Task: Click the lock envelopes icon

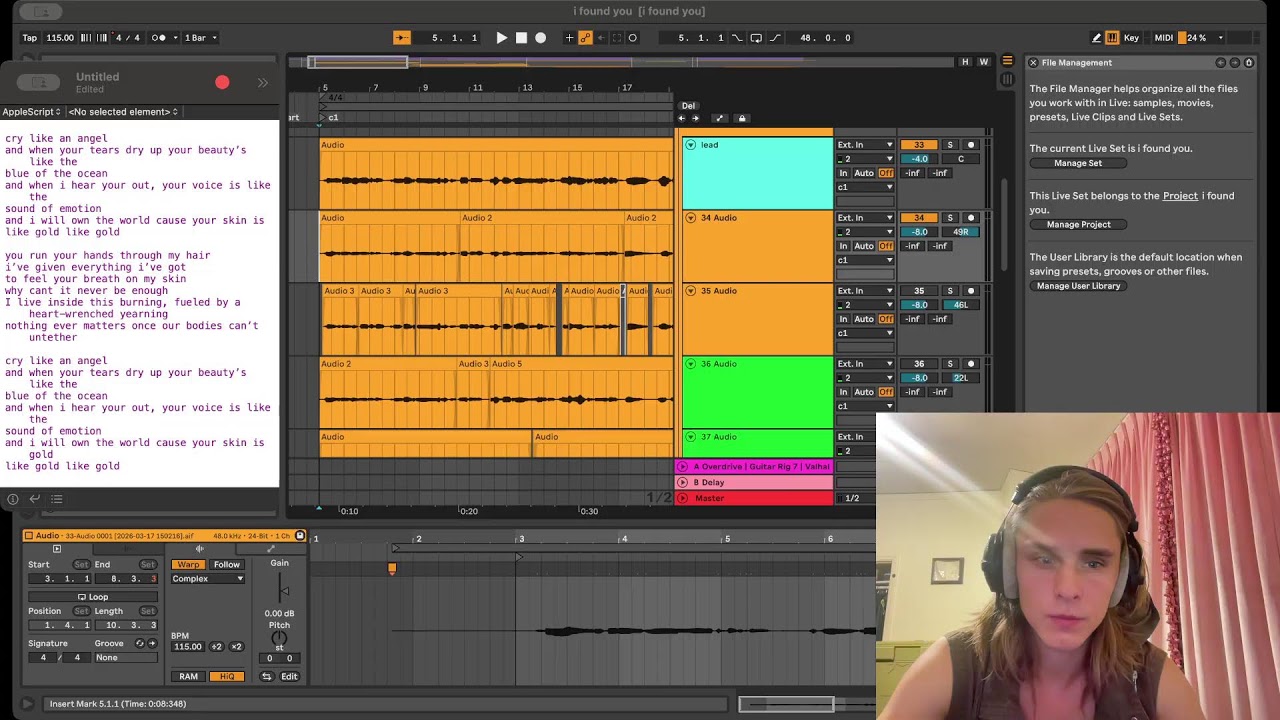Action: (x=741, y=119)
